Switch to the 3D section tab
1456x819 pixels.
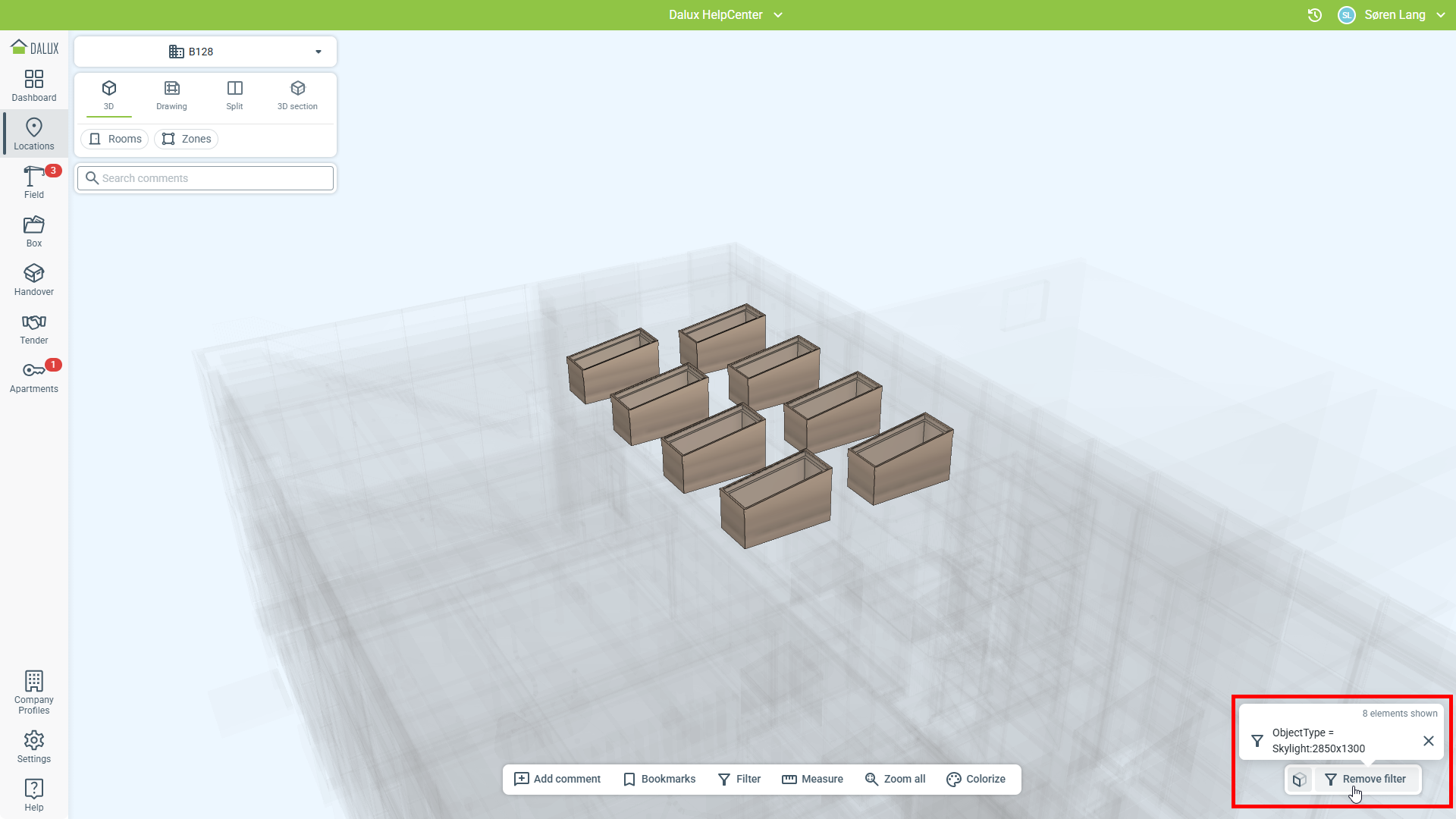coord(297,95)
